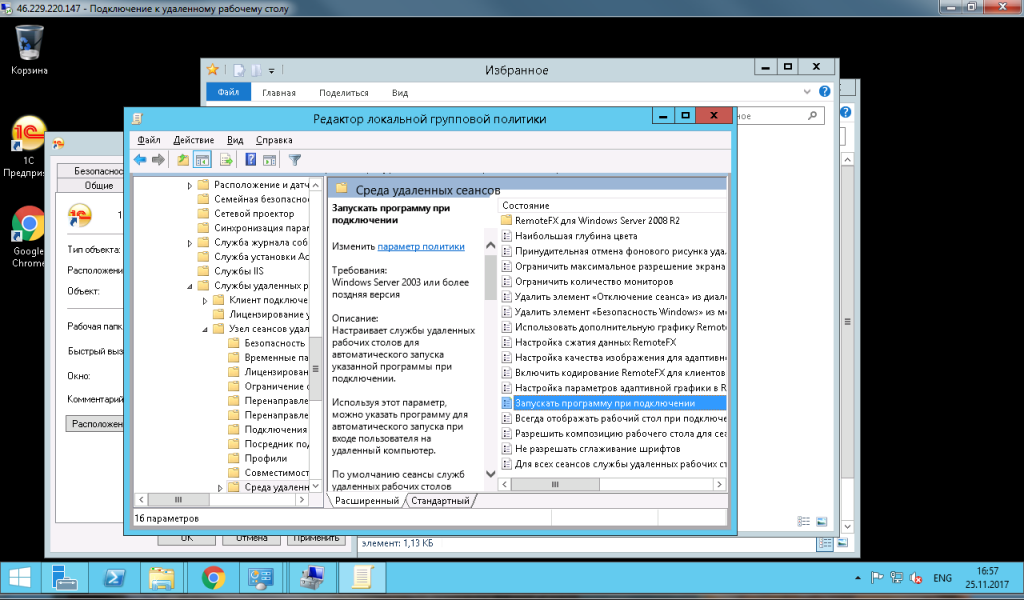Click the 'параметр политики' link
The height and width of the screenshot is (600, 1024).
tap(421, 247)
